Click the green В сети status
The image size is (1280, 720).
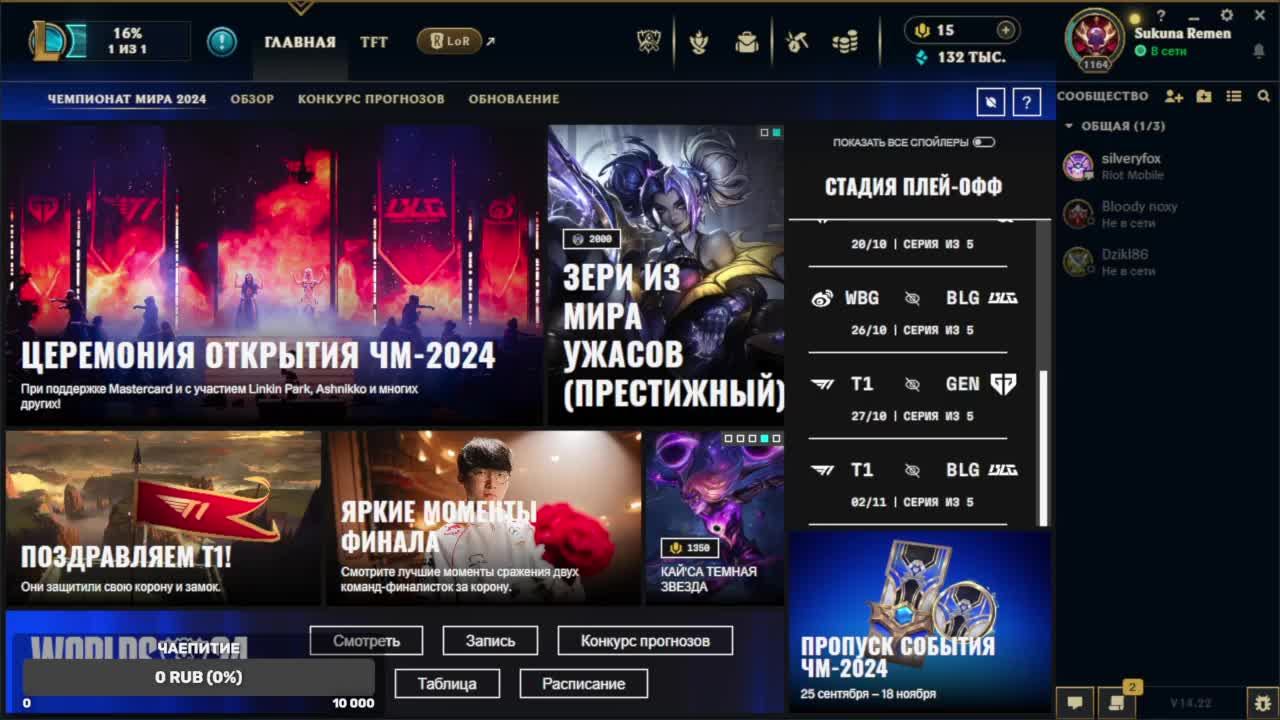(1161, 51)
